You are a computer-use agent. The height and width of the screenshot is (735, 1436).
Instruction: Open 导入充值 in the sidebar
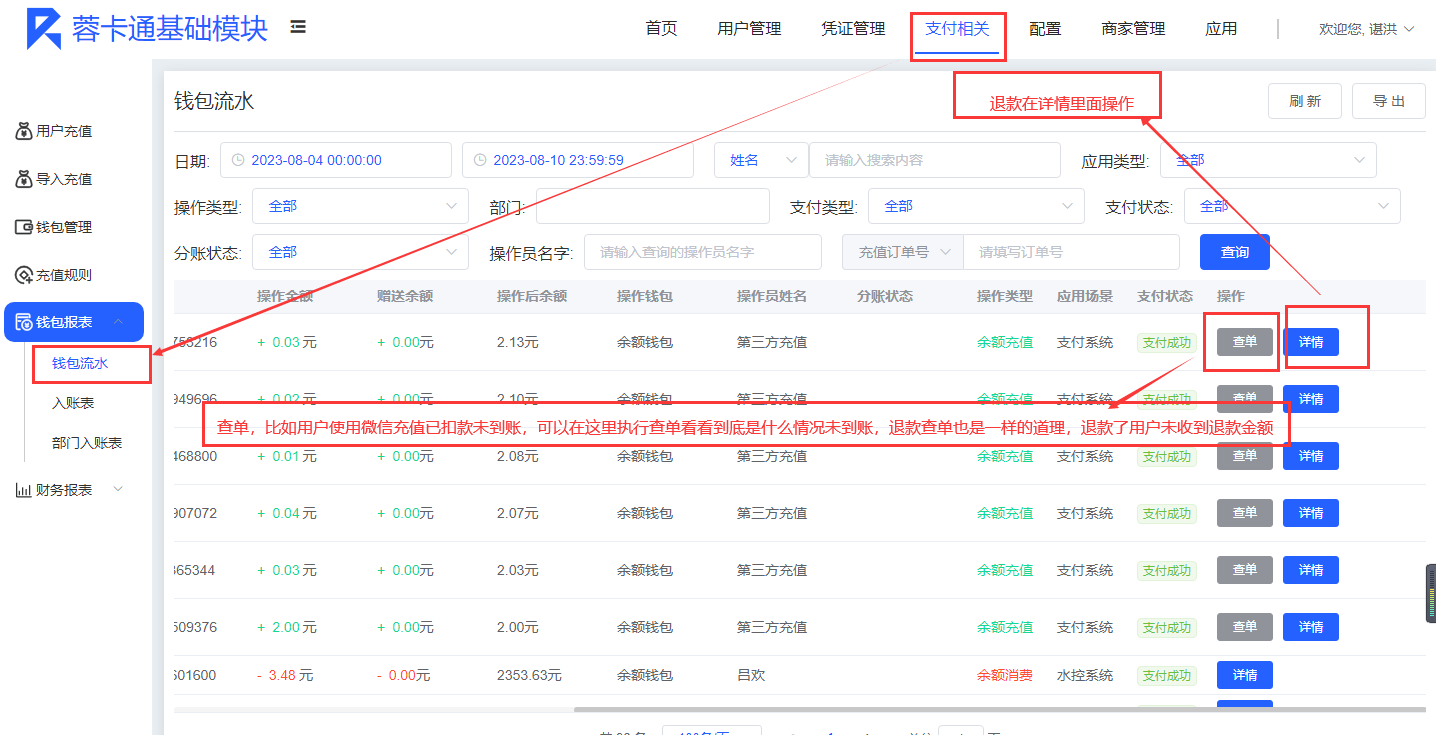(64, 179)
